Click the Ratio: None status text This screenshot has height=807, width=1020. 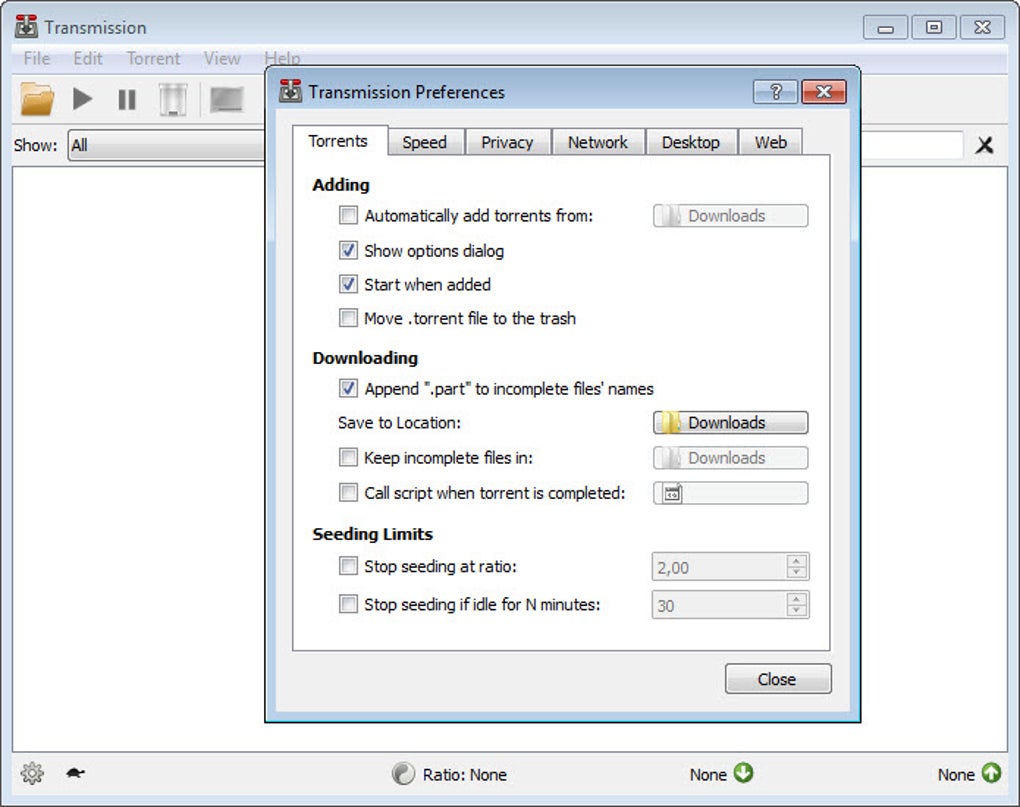click(464, 774)
